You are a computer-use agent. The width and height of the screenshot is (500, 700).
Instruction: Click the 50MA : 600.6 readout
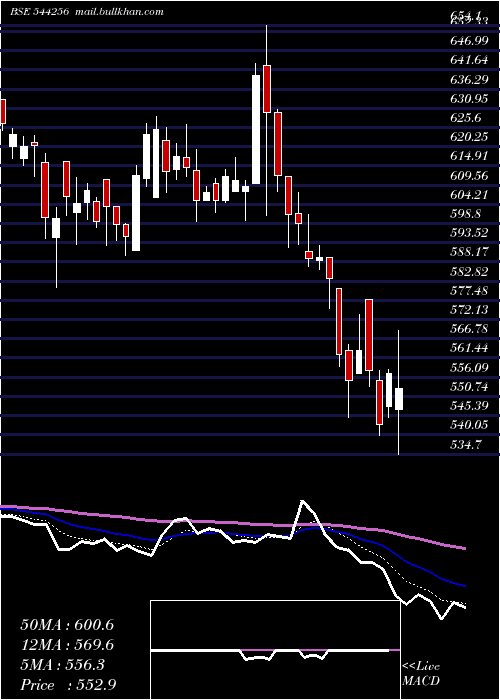coord(67,625)
